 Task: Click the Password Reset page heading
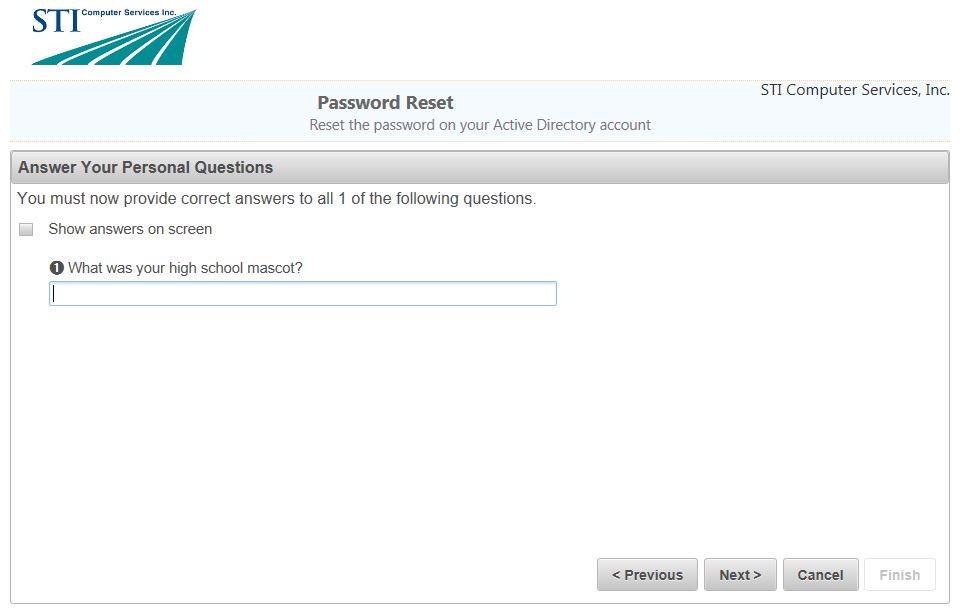click(x=385, y=103)
